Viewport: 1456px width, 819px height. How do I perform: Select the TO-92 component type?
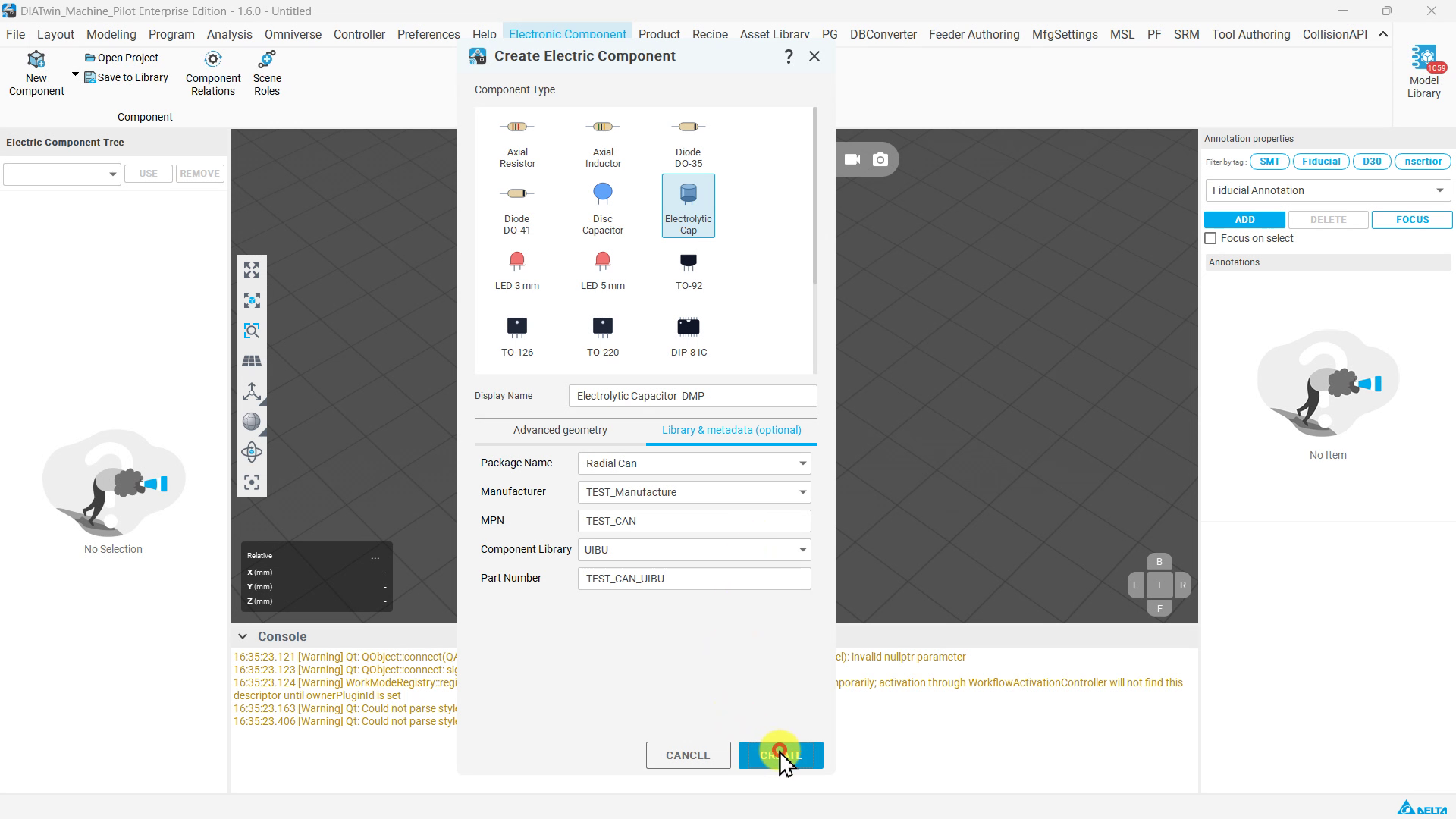pos(689,271)
